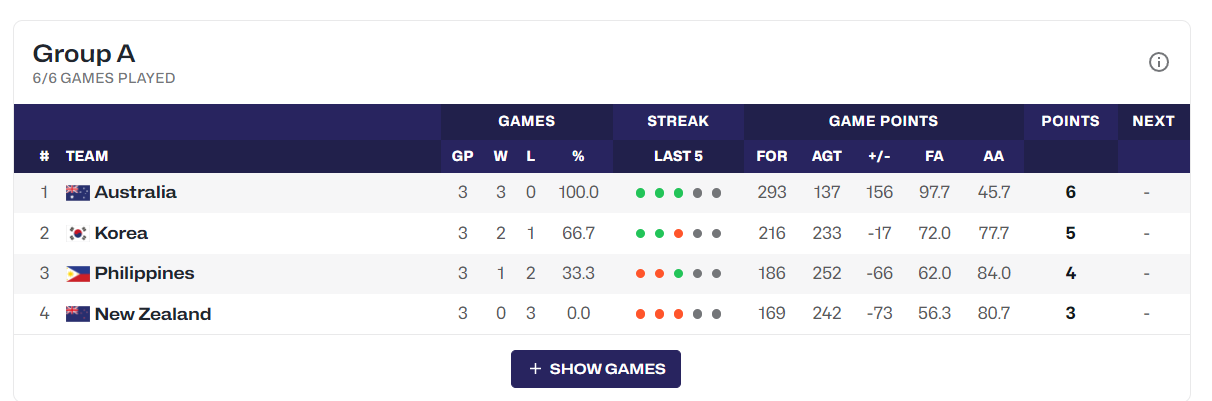Click Philippines' green streak dot
Screen dimensions: 1212x401
click(678, 274)
